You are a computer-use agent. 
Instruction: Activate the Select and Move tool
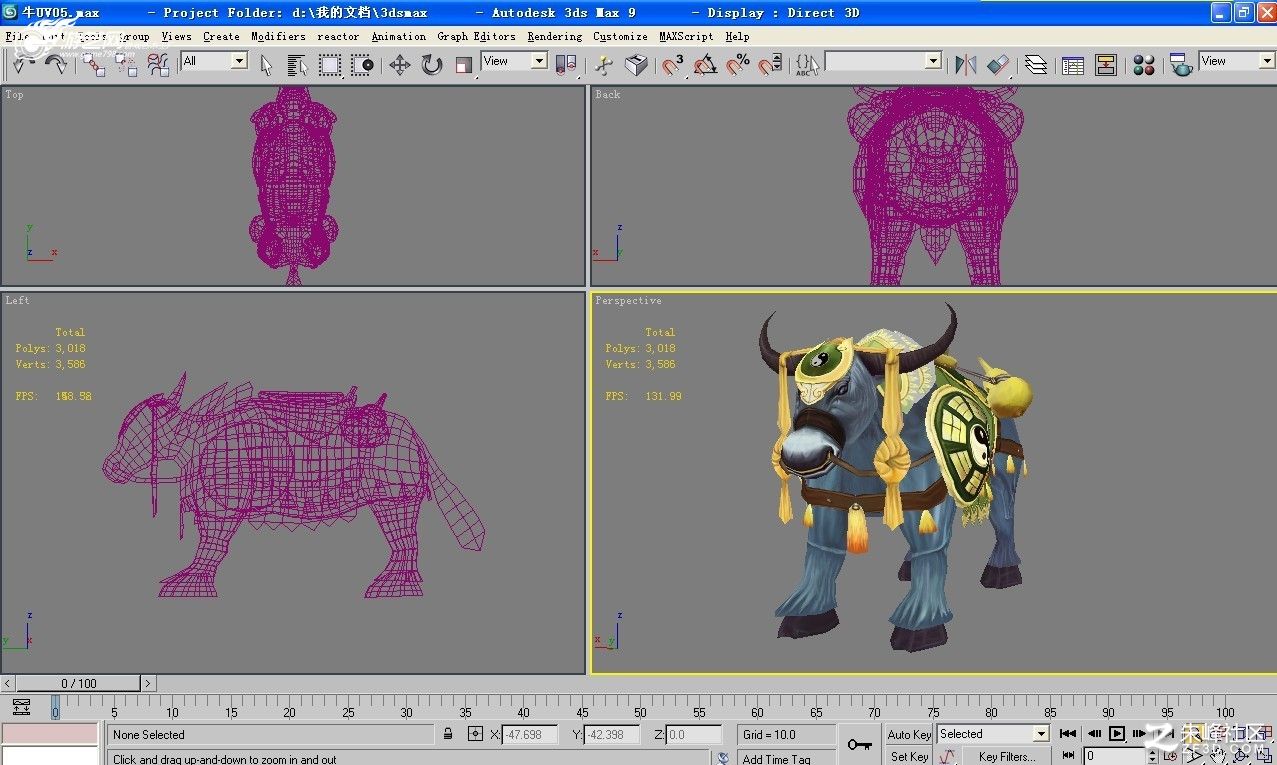tap(400, 65)
